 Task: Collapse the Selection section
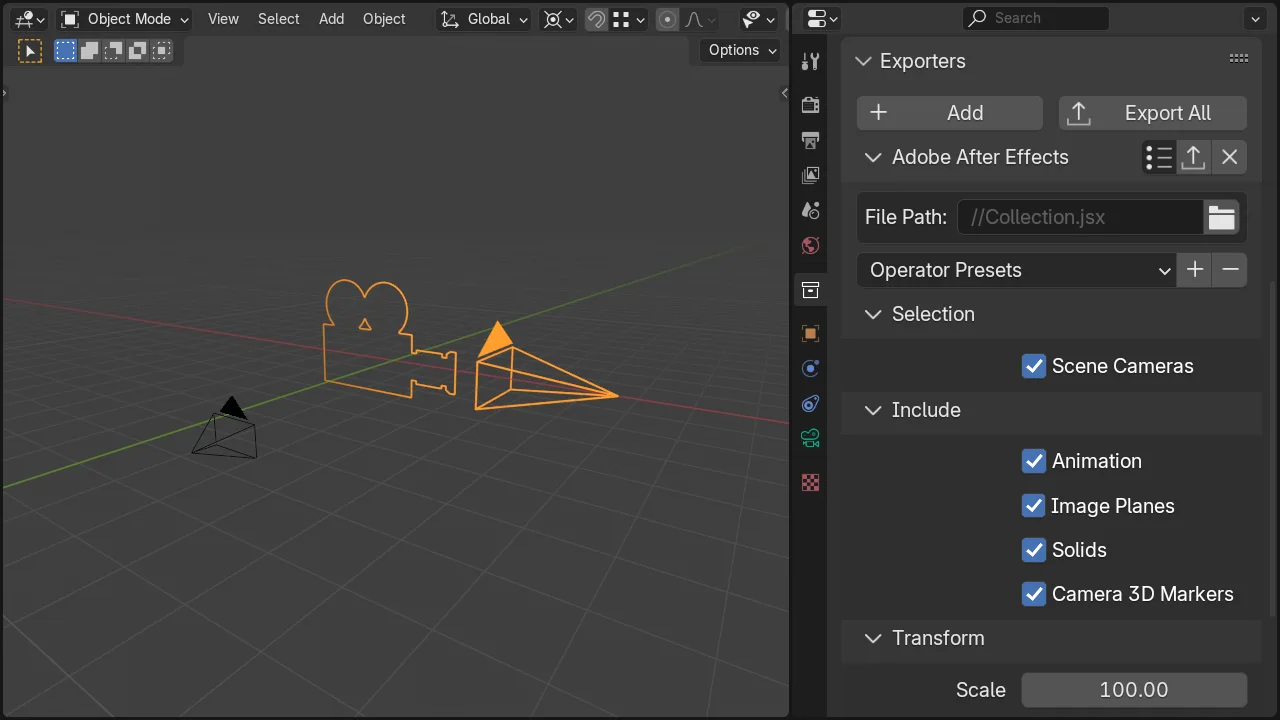click(873, 314)
